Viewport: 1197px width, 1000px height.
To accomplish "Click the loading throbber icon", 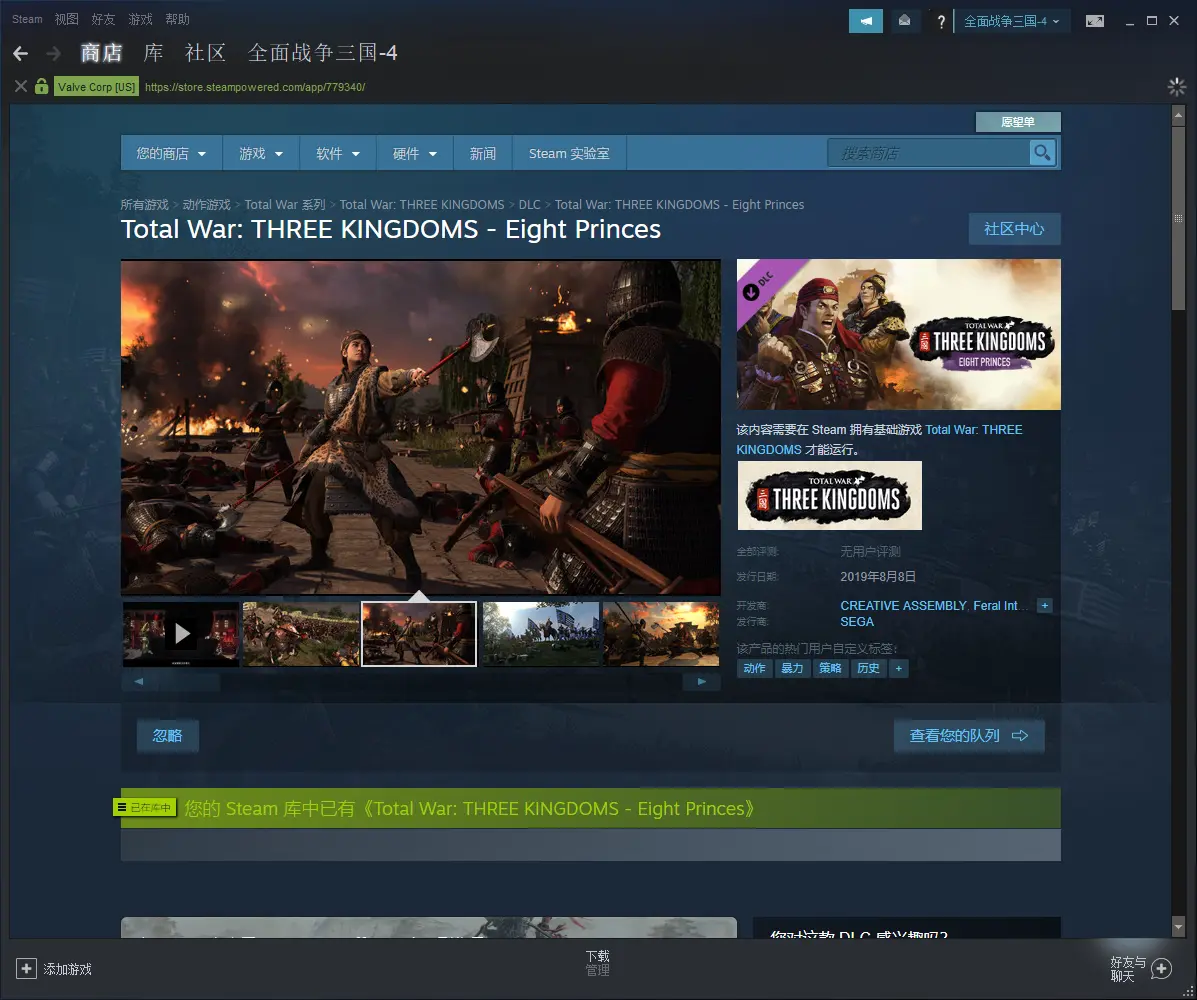I will point(1176,86).
